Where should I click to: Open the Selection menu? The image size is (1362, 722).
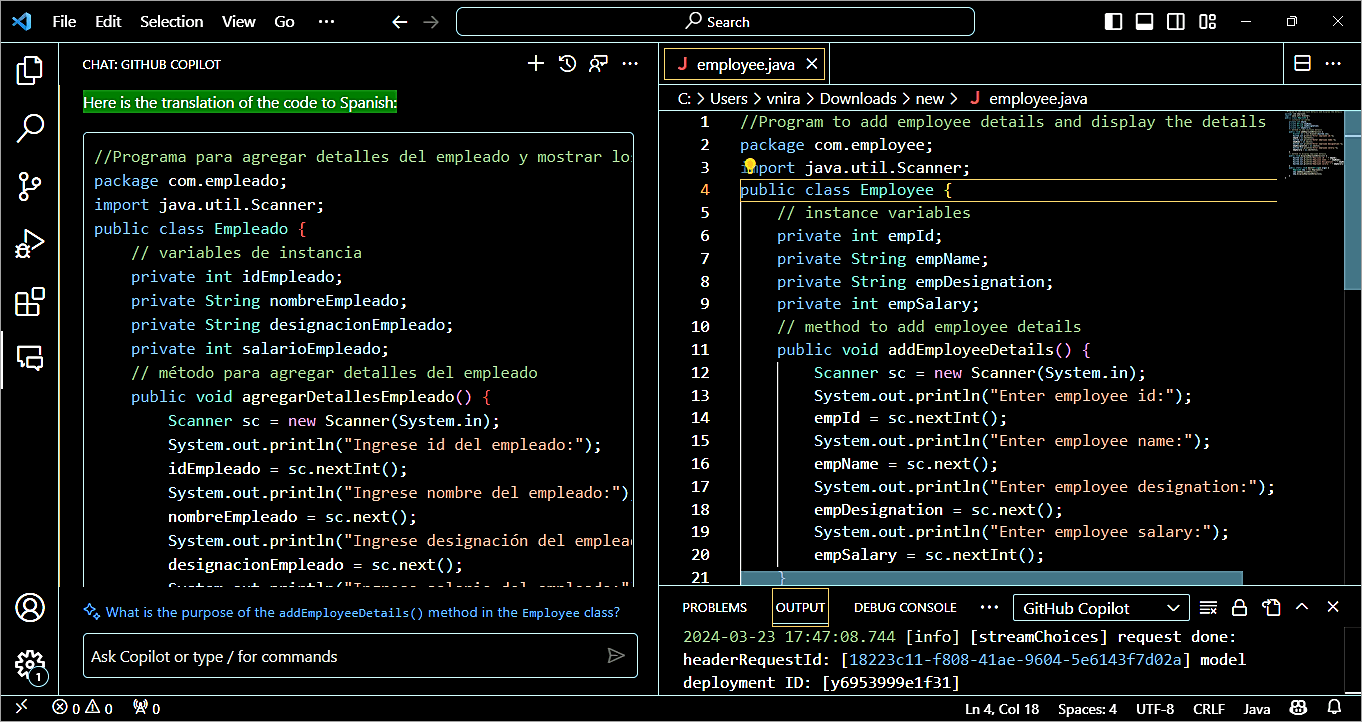click(171, 21)
